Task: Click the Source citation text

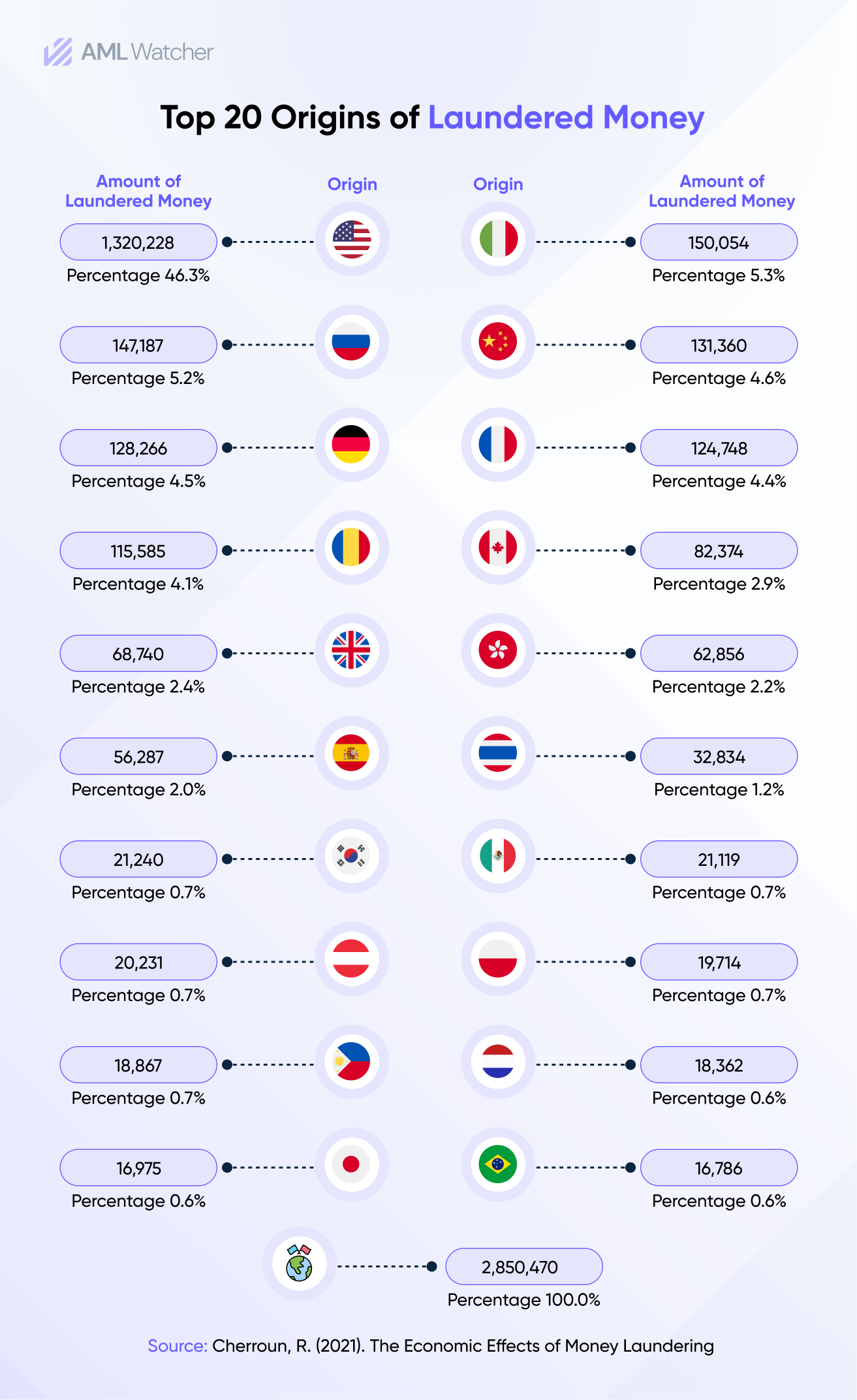Action: [431, 1346]
